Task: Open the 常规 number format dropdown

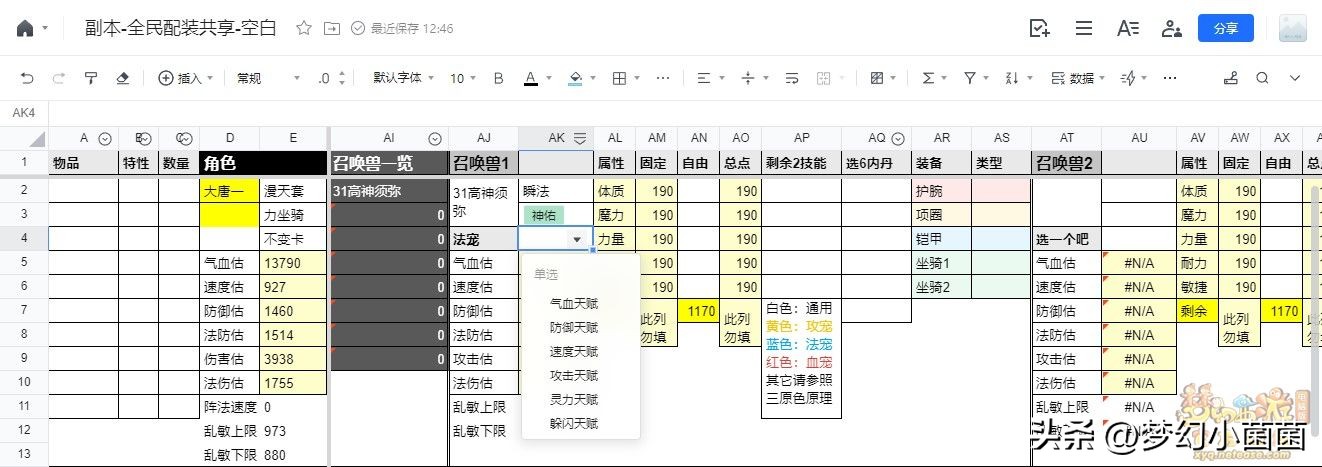Action: point(267,78)
